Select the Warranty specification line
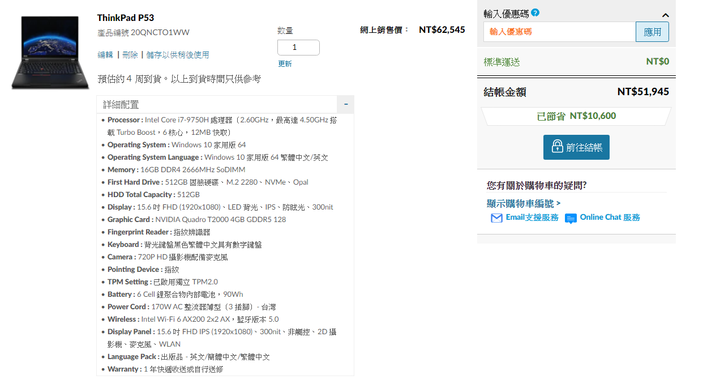720x388 pixels. (x=165, y=369)
